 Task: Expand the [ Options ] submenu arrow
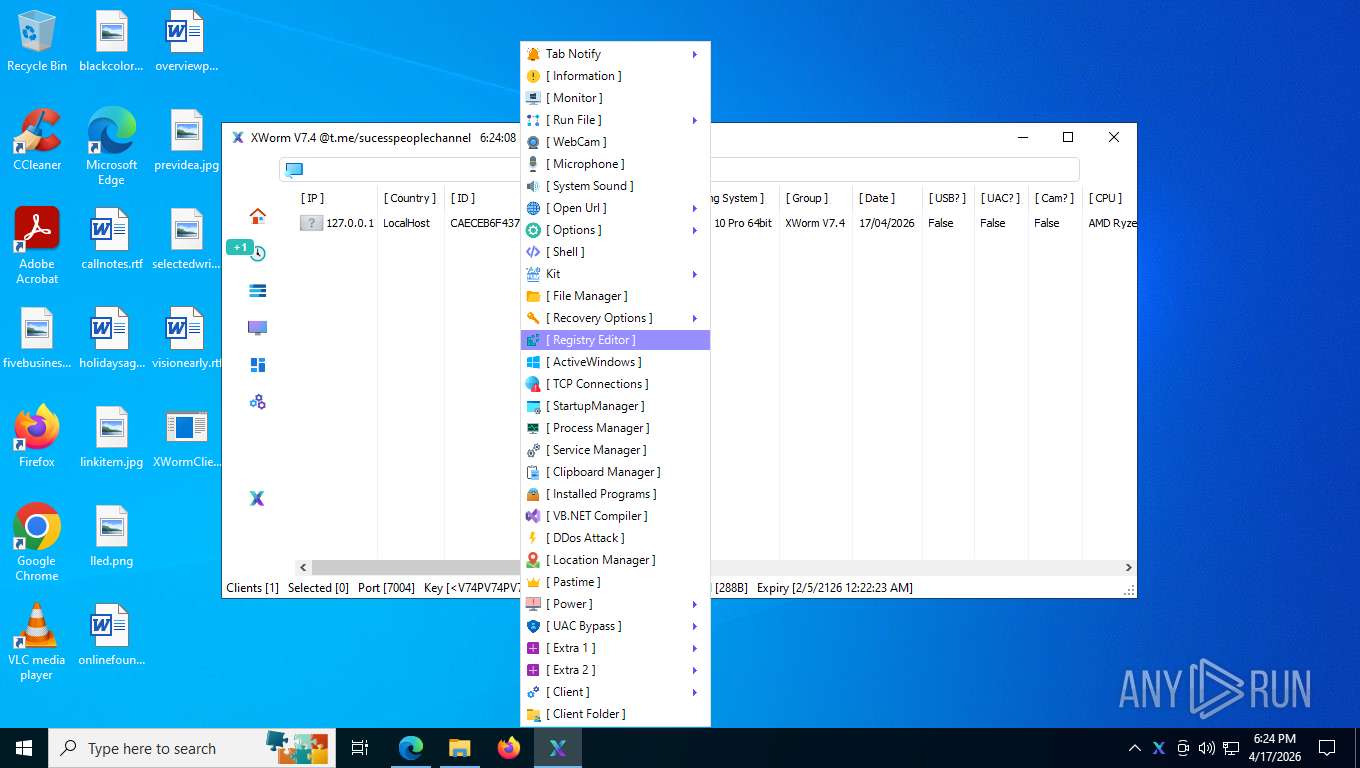[694, 230]
